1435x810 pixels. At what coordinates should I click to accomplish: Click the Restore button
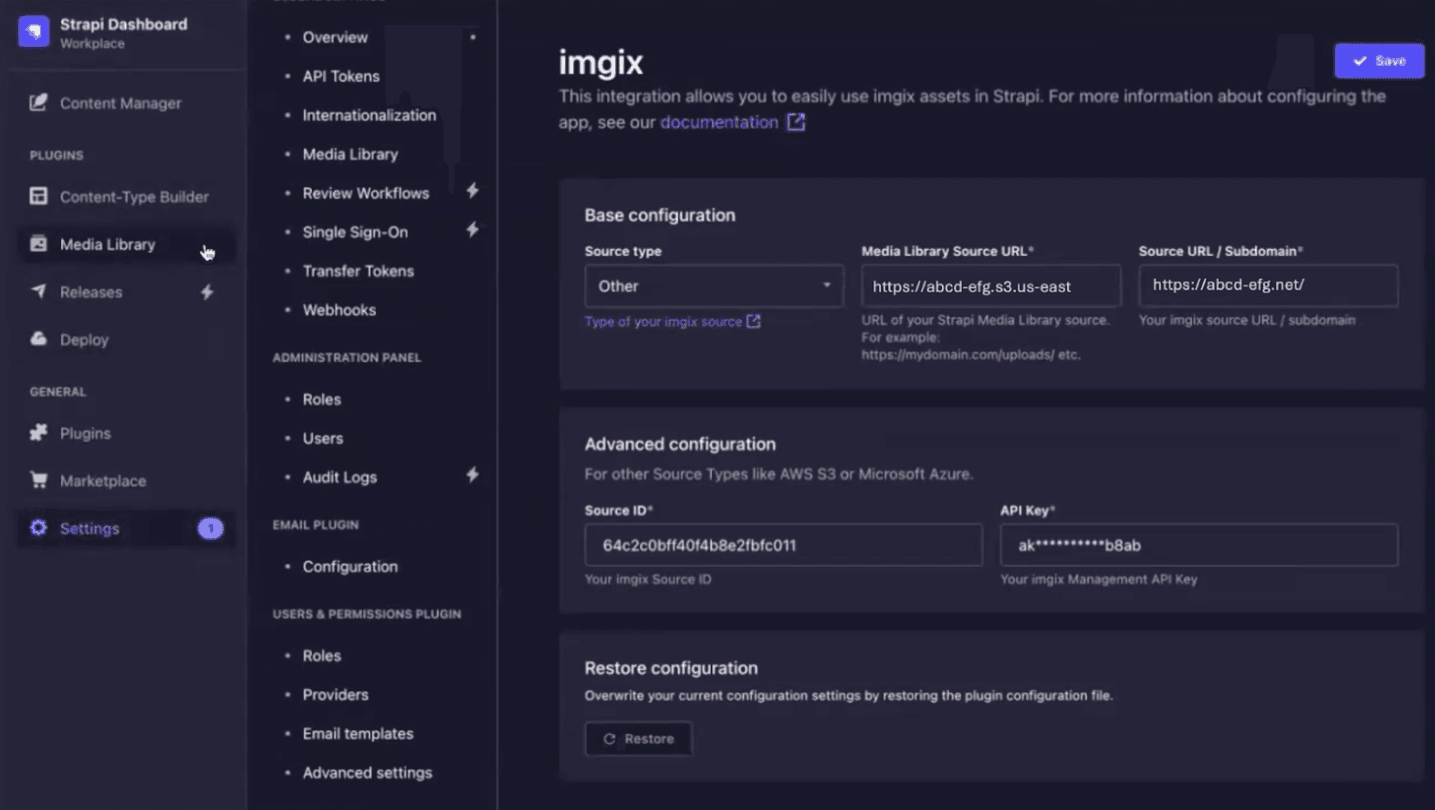(638, 739)
